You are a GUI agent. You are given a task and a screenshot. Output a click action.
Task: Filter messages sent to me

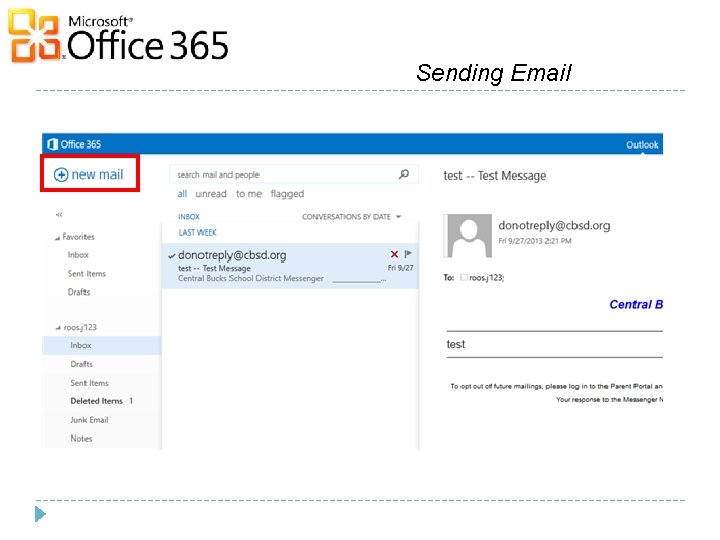(x=249, y=194)
